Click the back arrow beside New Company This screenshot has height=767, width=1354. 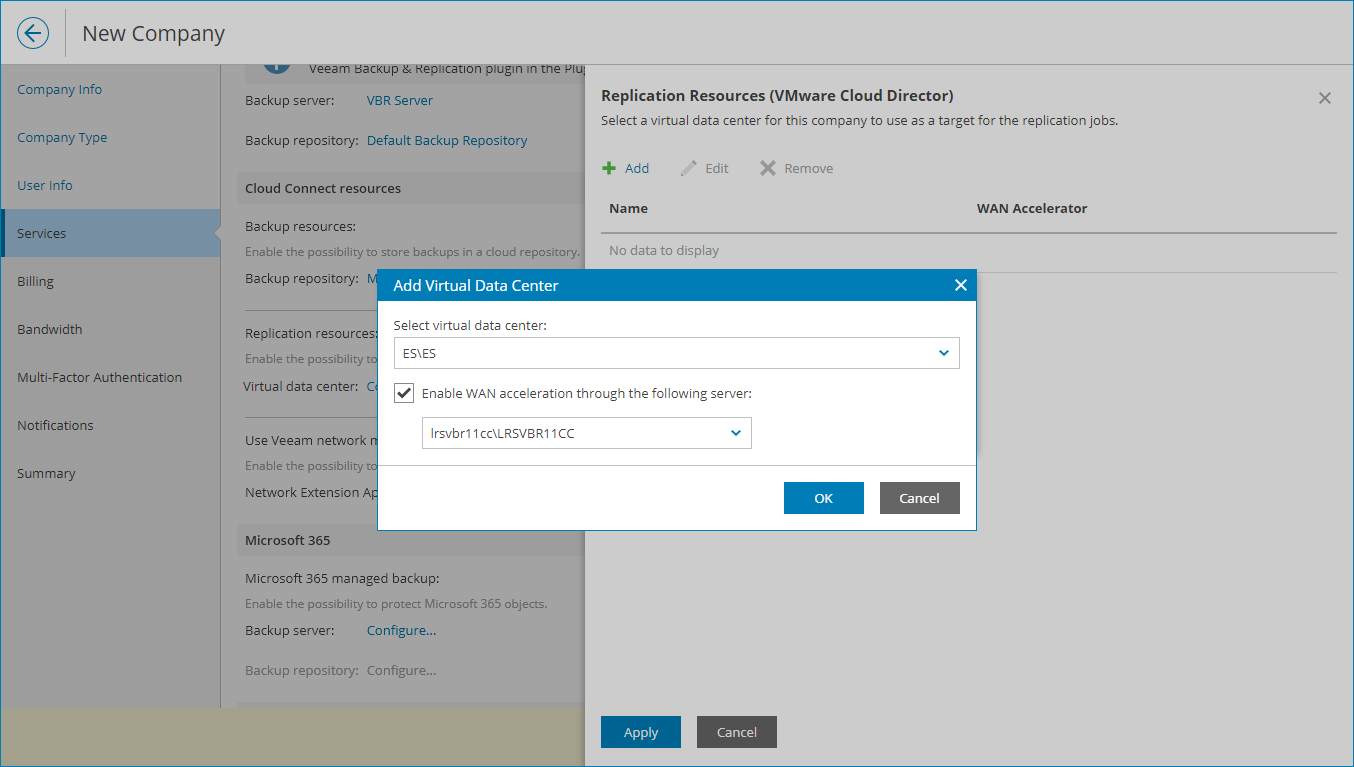point(32,33)
